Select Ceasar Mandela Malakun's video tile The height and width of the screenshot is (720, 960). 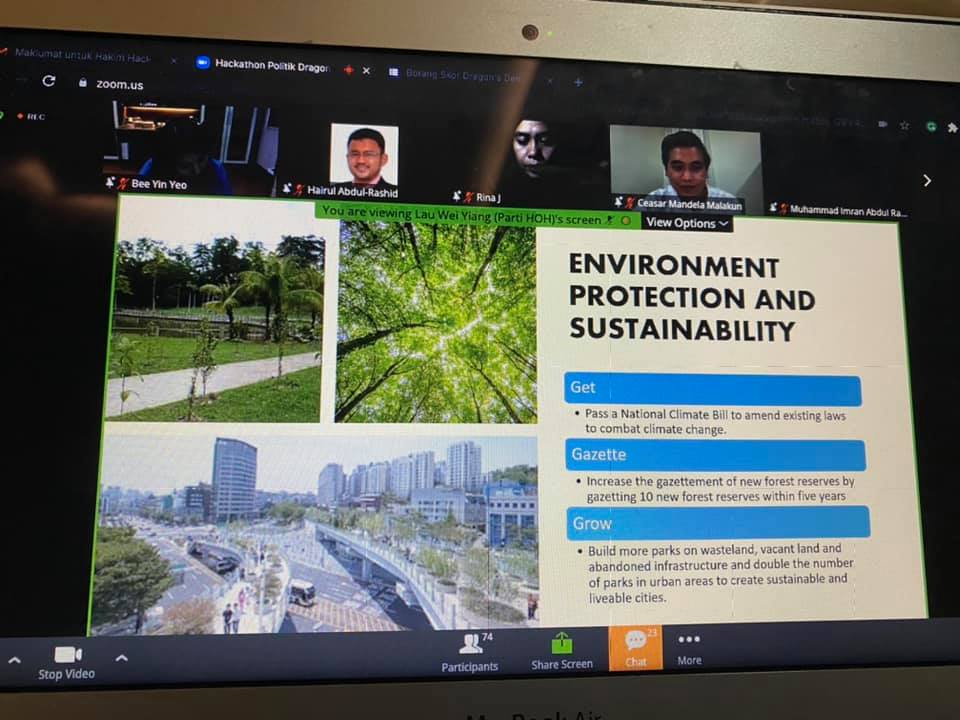(684, 168)
